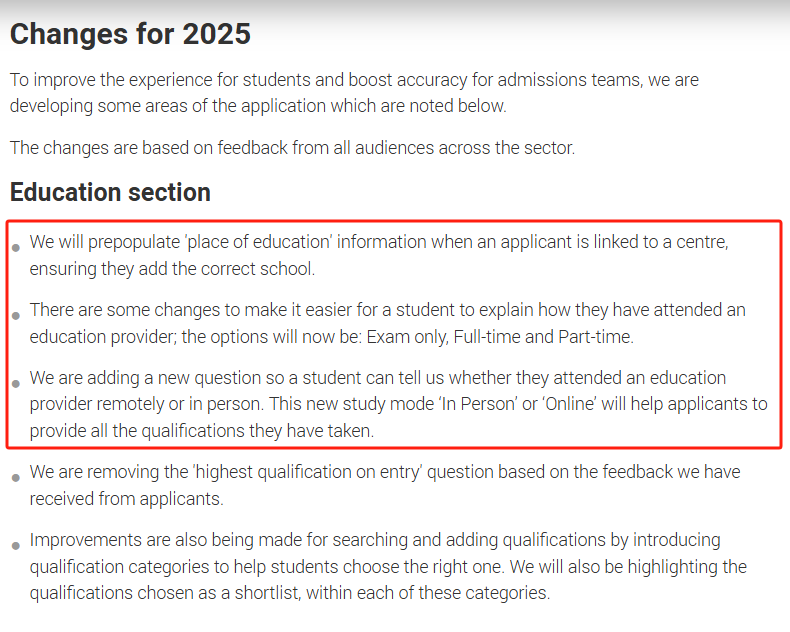Click the paragraph about prepopulating place of education
This screenshot has width=790, height=632.
pyautogui.click(x=378, y=255)
